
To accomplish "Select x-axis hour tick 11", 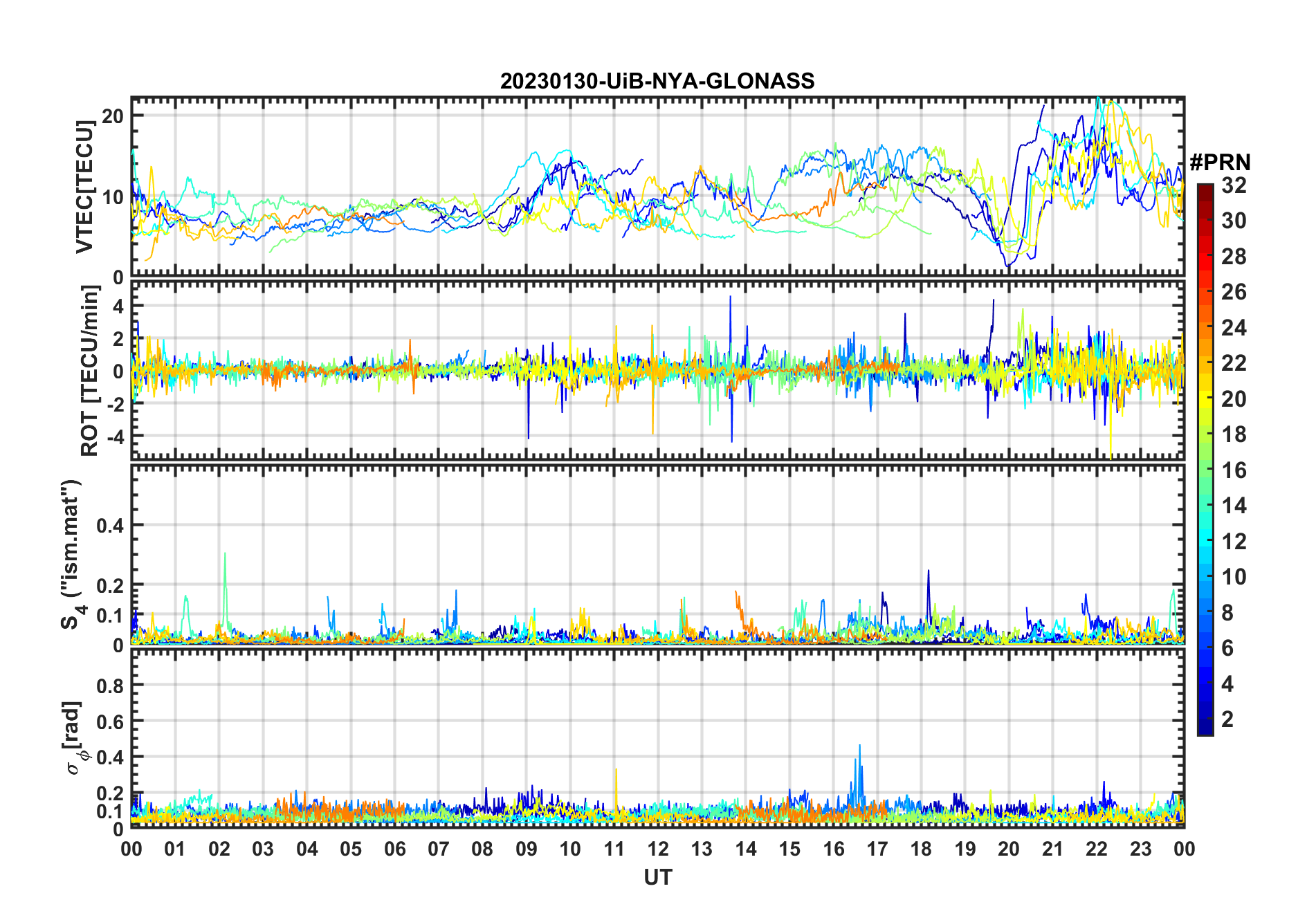I will tap(614, 849).
